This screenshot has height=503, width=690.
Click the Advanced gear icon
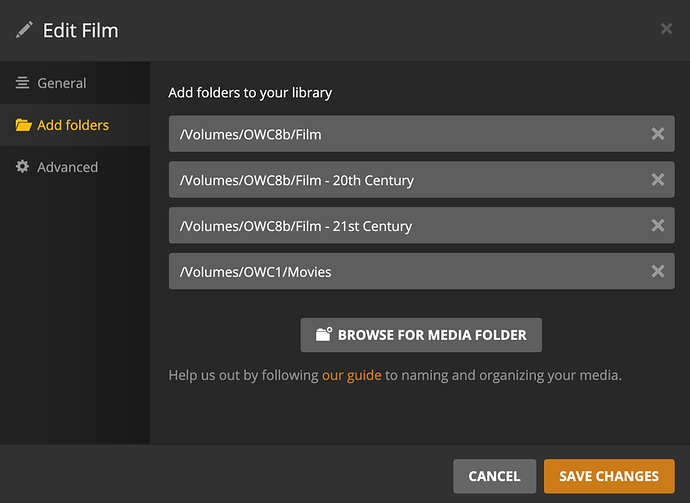pos(22,167)
